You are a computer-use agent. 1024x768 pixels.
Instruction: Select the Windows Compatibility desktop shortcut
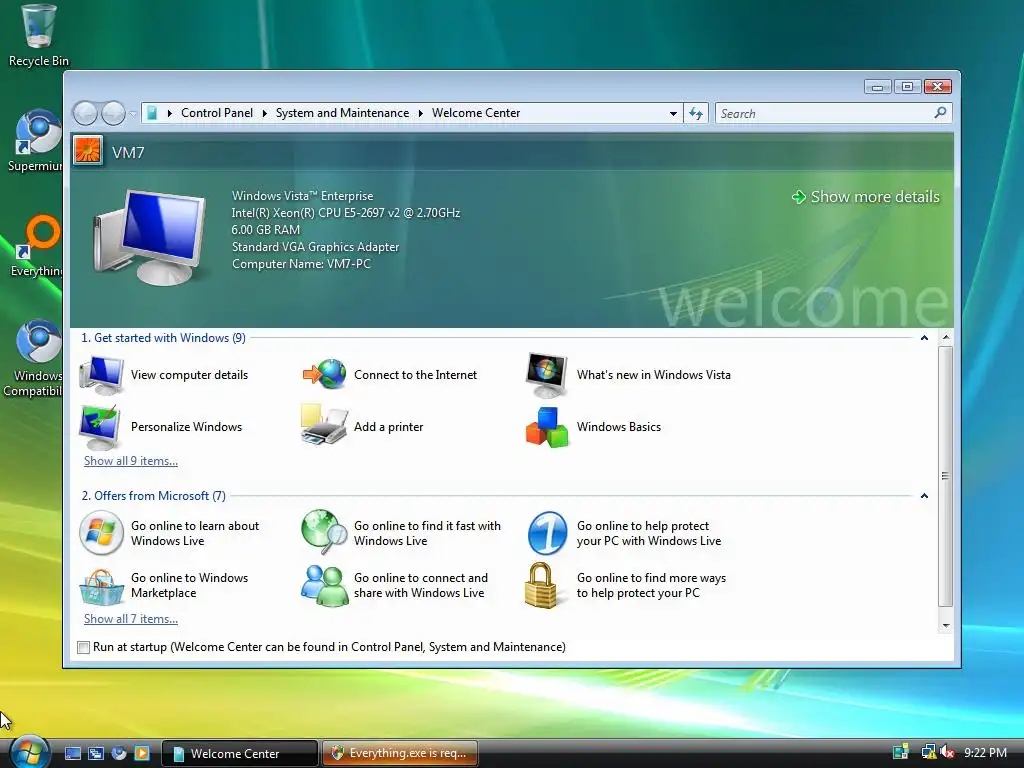[x=34, y=359]
